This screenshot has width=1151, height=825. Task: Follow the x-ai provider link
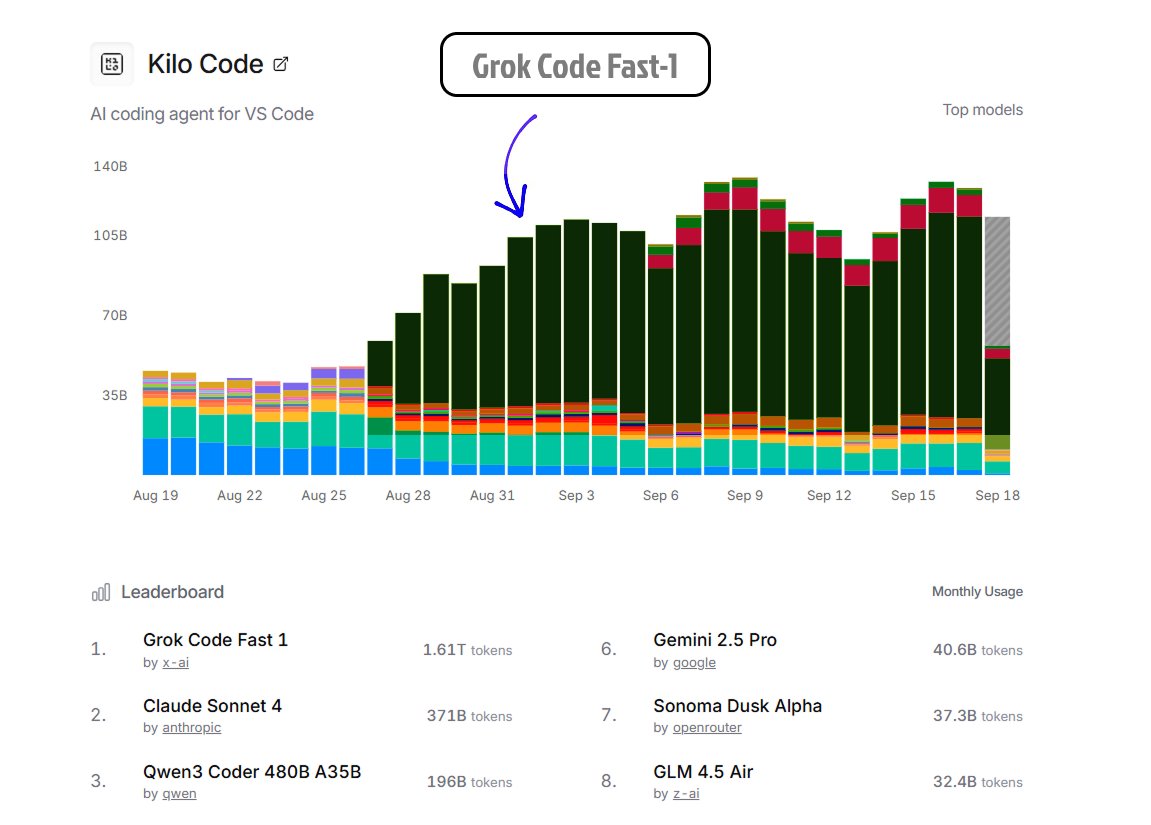tap(175, 663)
